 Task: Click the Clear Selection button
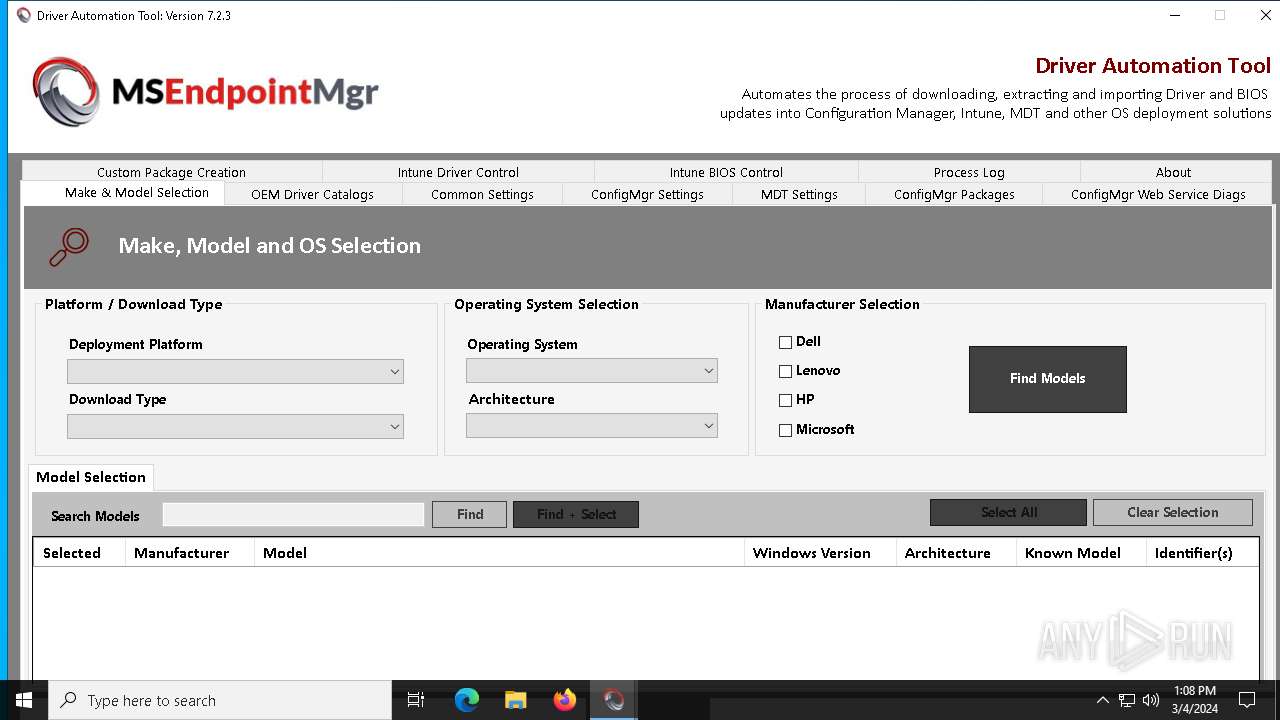tap(1173, 512)
